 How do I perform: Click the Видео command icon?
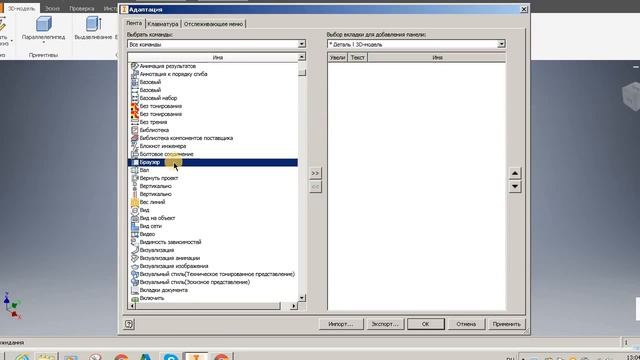135,234
